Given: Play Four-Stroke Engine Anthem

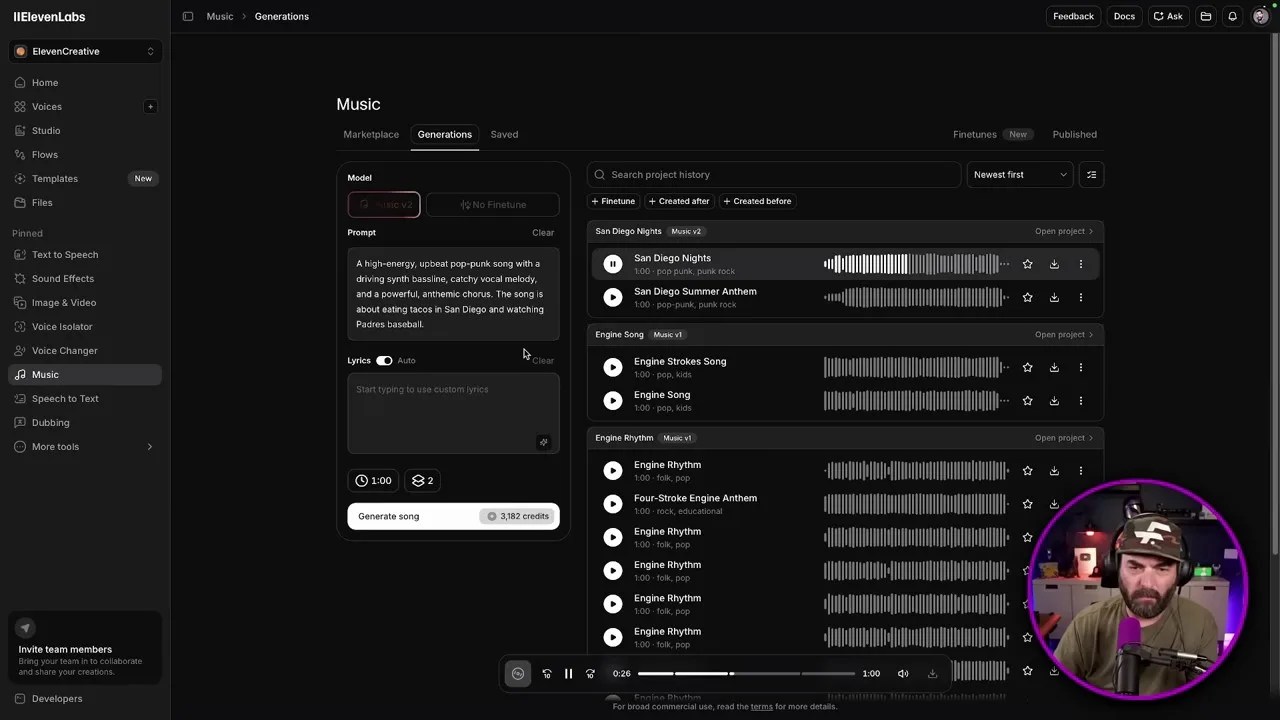Looking at the screenshot, I should pyautogui.click(x=613, y=504).
